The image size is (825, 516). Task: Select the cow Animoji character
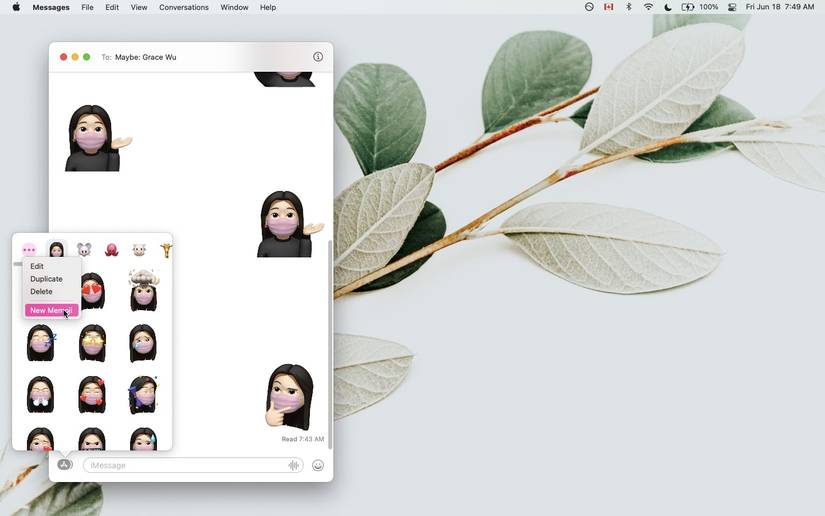(139, 250)
